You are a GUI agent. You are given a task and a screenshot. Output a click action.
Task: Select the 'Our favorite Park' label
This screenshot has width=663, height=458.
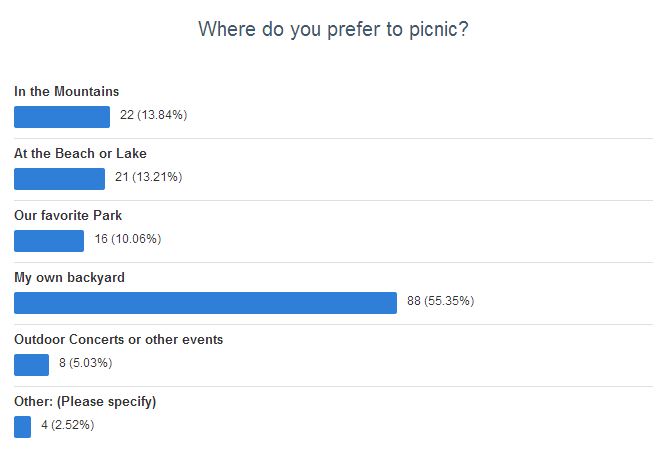68,215
